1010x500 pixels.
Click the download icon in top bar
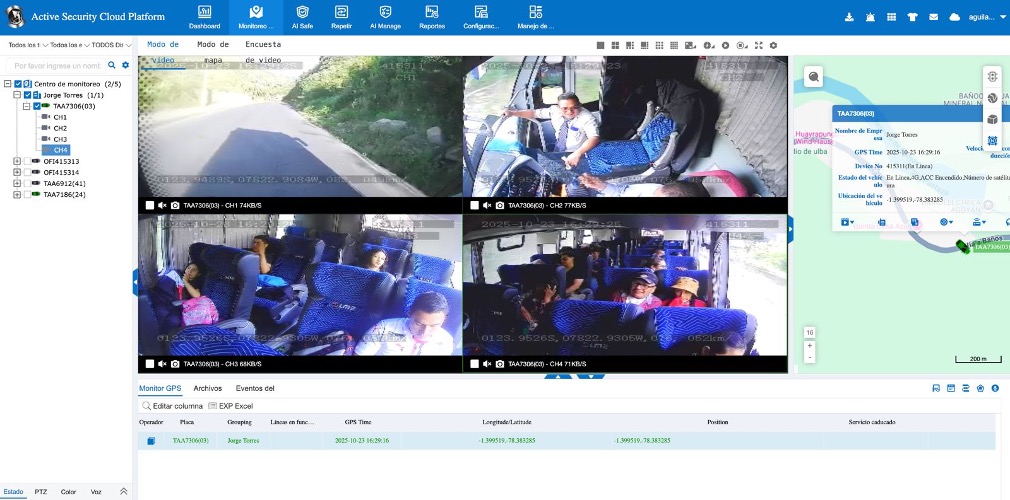pyautogui.click(x=849, y=17)
